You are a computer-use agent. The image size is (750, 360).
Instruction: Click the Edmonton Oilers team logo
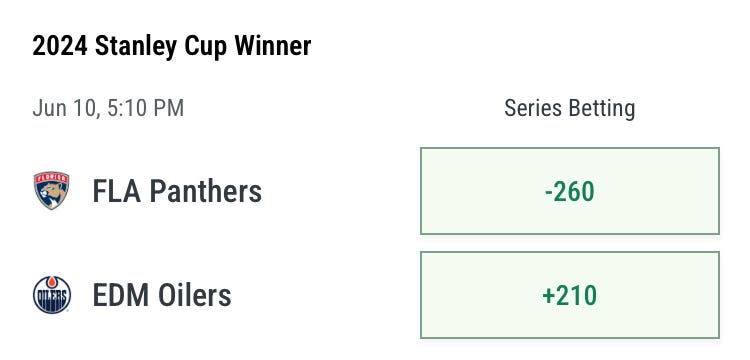(52, 295)
